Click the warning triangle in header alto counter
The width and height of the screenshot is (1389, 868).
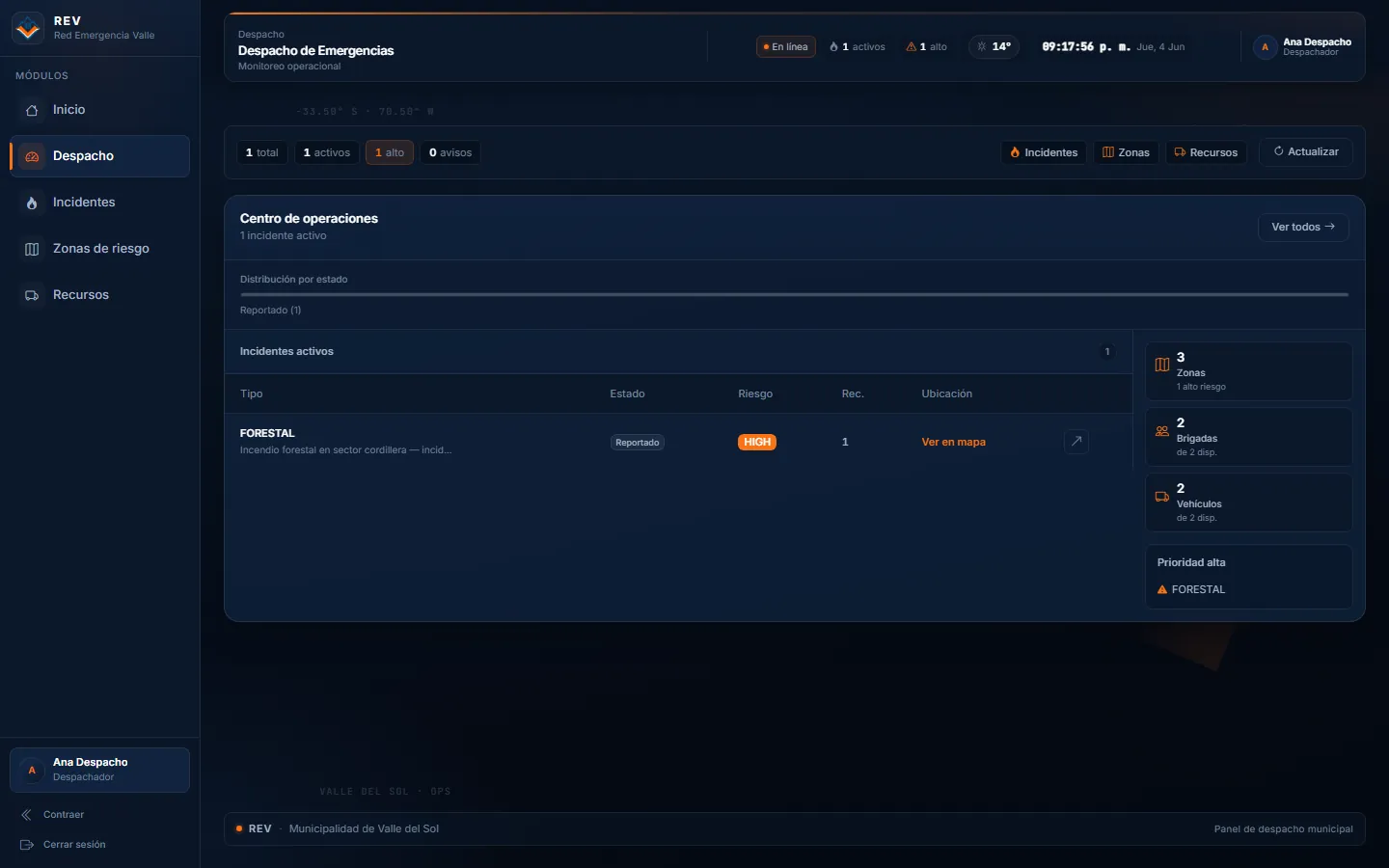pyautogui.click(x=911, y=46)
